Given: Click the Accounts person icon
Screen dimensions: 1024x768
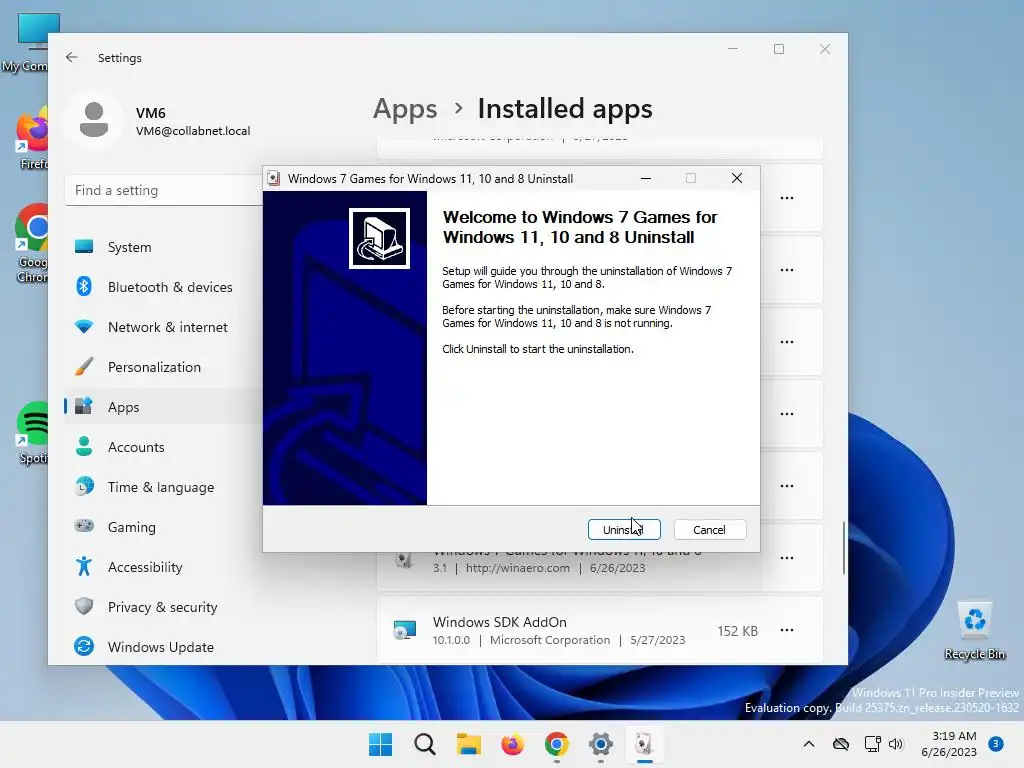Looking at the screenshot, I should point(84,446).
